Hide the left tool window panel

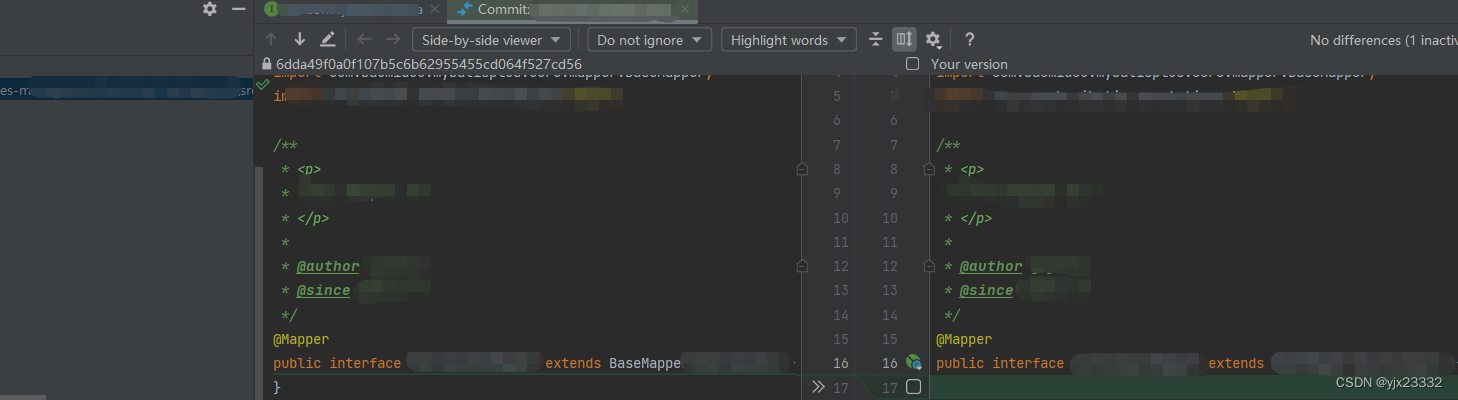pos(238,9)
